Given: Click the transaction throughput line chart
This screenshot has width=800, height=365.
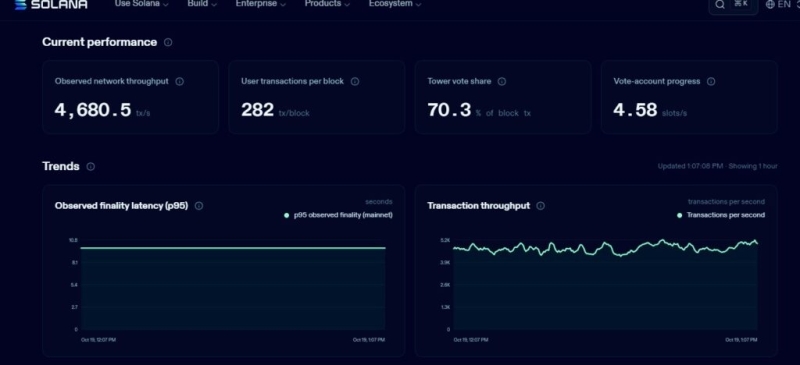Looking at the screenshot, I should [606, 284].
